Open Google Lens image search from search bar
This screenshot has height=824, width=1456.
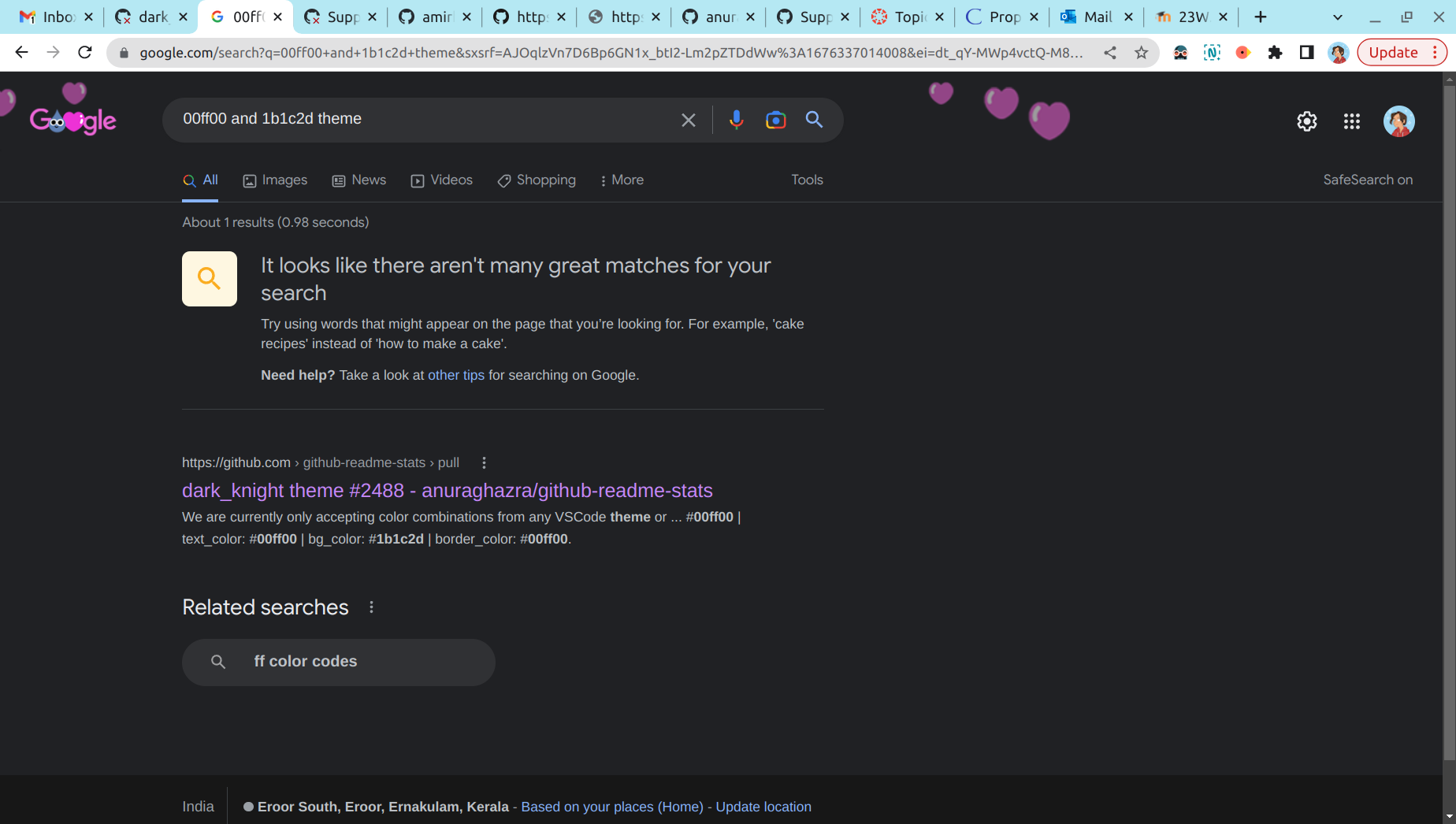point(775,120)
